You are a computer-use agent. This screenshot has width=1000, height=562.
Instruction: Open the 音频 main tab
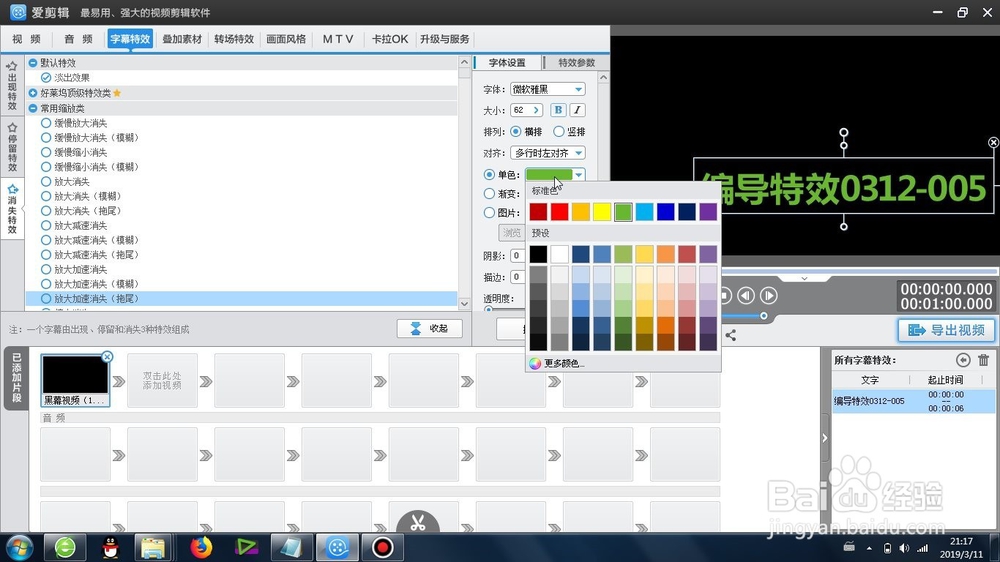pyautogui.click(x=78, y=39)
